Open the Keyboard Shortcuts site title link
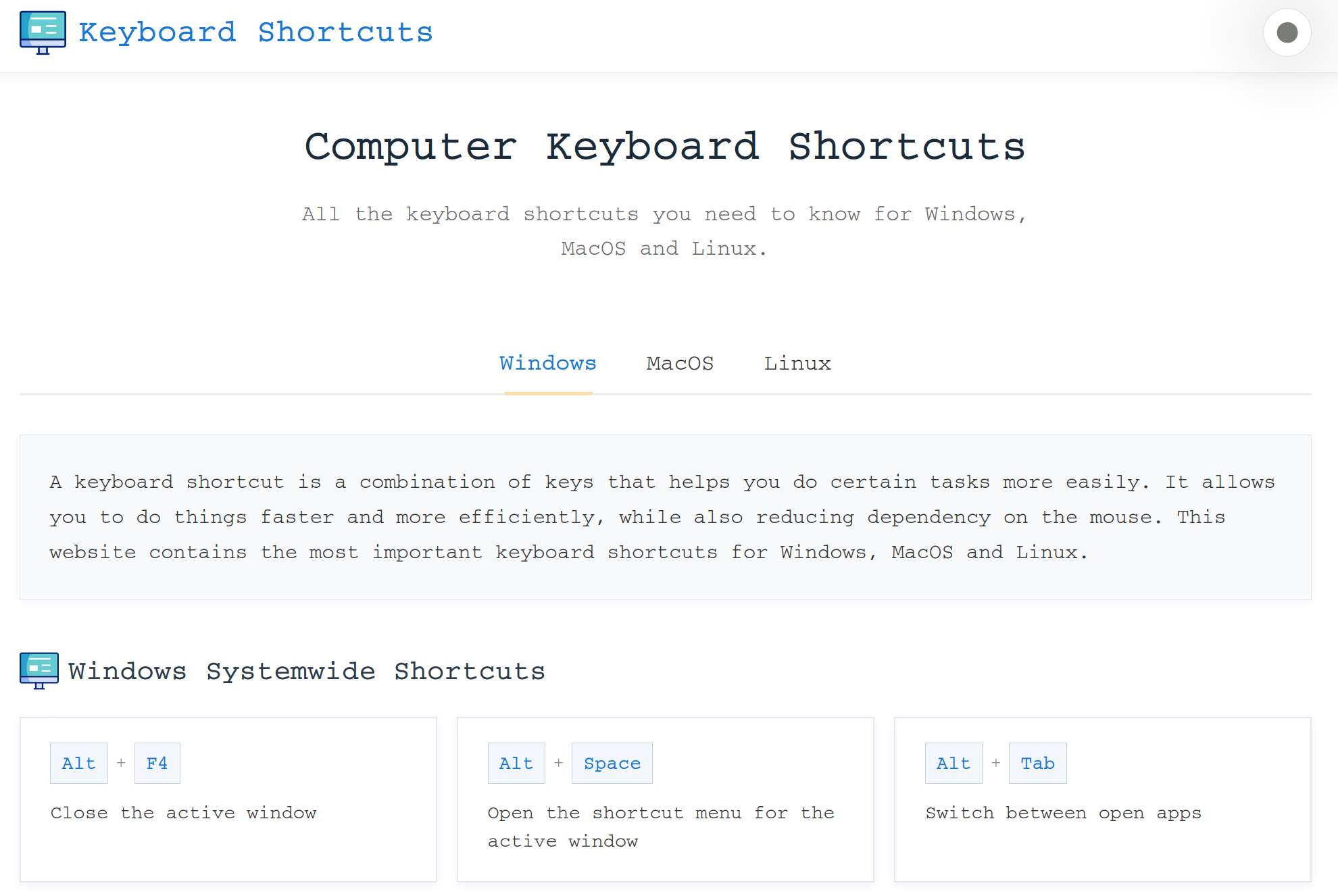Screen dimensions: 1338x896 [x=255, y=32]
